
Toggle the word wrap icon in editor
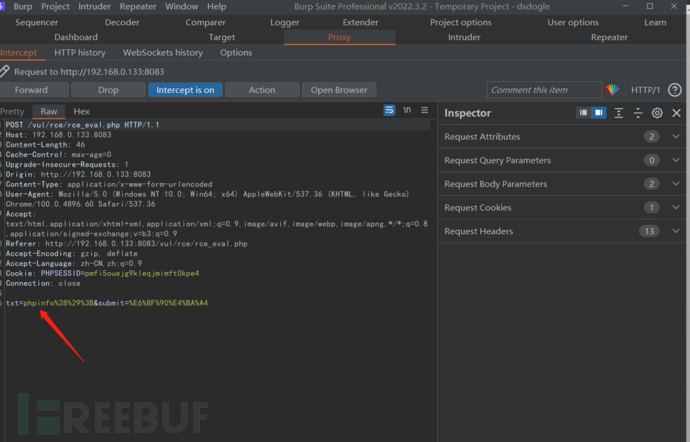click(x=389, y=110)
